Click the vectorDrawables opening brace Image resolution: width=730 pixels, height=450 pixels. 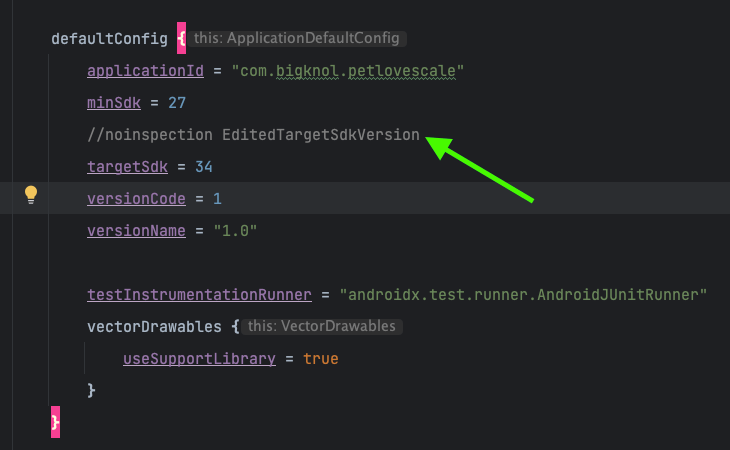coord(235,327)
